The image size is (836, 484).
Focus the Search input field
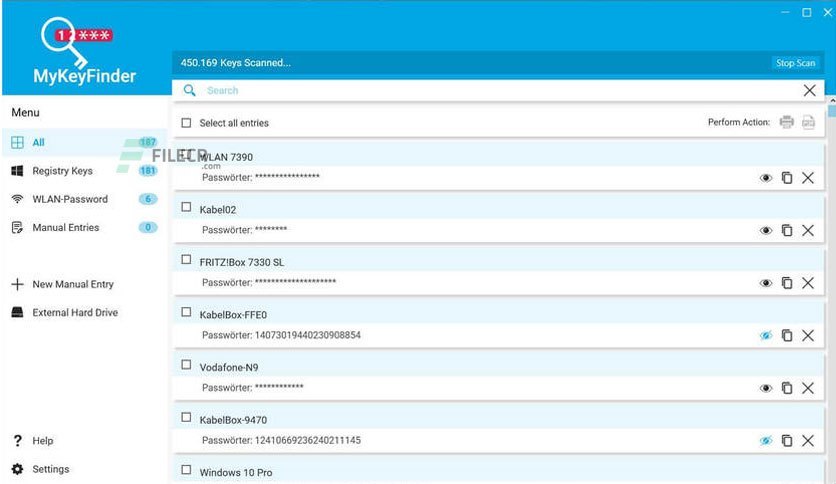(x=501, y=91)
